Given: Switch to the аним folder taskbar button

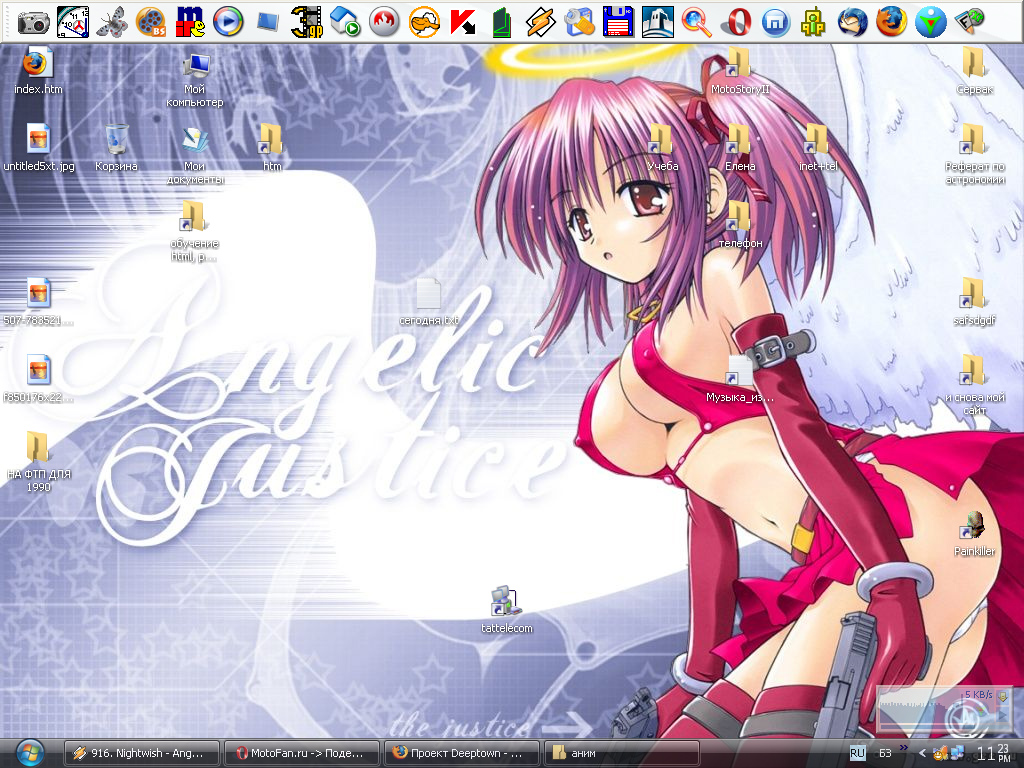Looking at the screenshot, I should pyautogui.click(x=622, y=753).
